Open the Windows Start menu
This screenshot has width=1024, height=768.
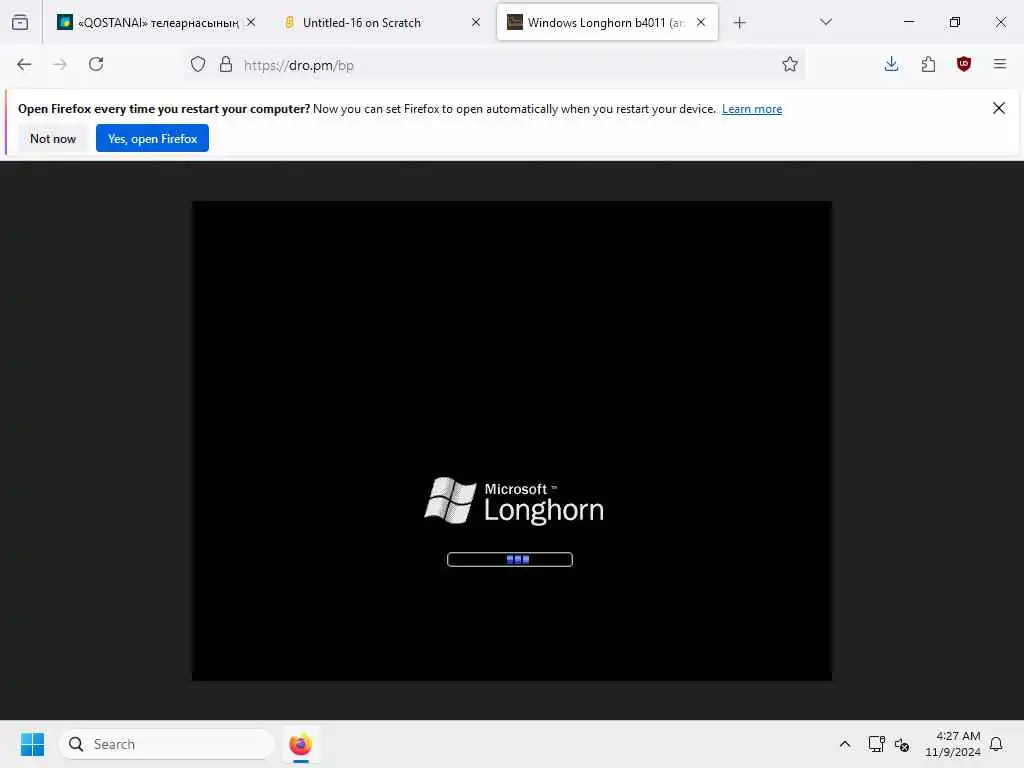pyautogui.click(x=33, y=744)
